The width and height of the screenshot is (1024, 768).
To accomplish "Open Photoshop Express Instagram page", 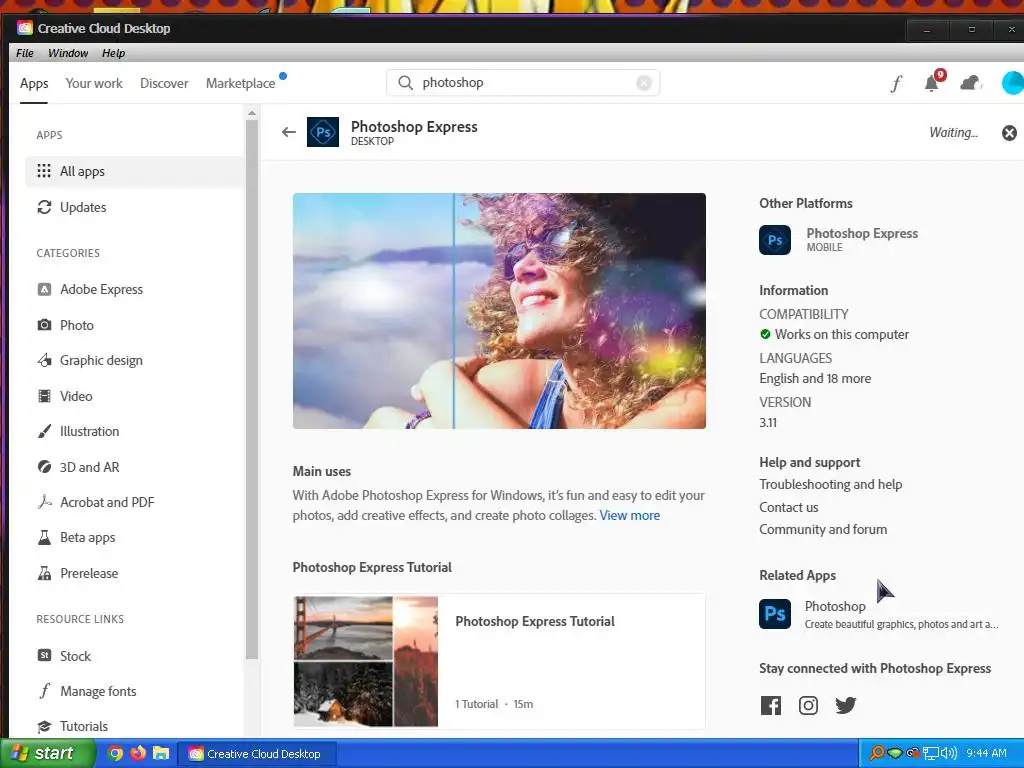I will [x=808, y=705].
